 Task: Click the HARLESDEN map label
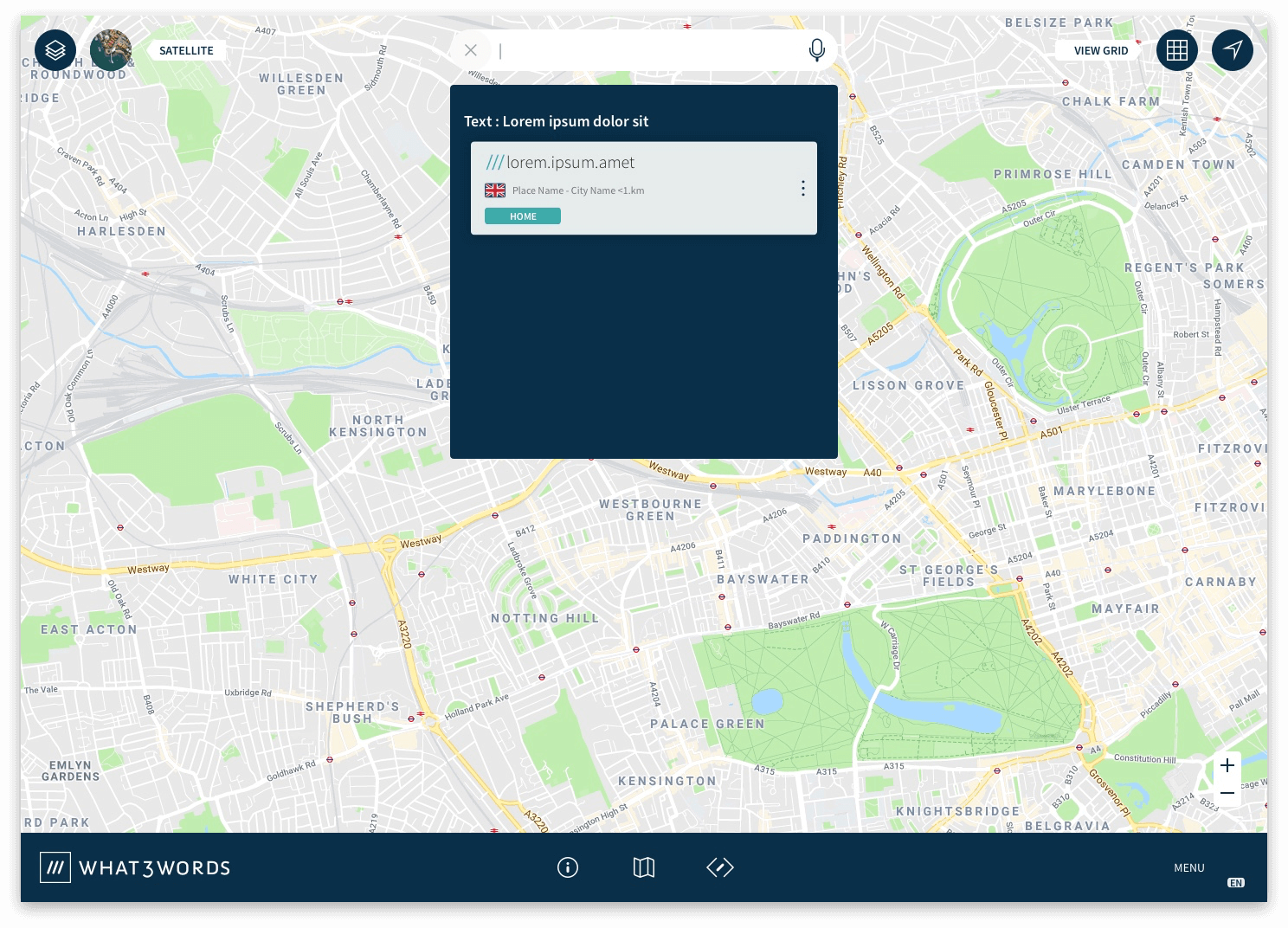[x=121, y=231]
